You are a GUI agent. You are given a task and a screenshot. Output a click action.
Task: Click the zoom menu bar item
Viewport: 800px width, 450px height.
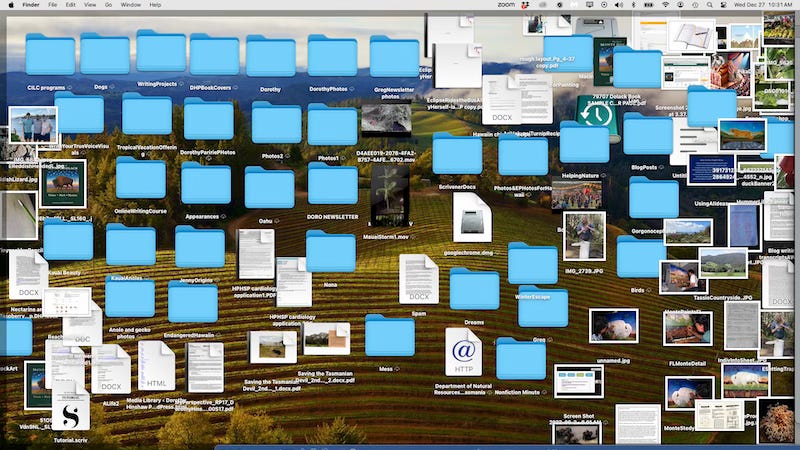point(506,5)
